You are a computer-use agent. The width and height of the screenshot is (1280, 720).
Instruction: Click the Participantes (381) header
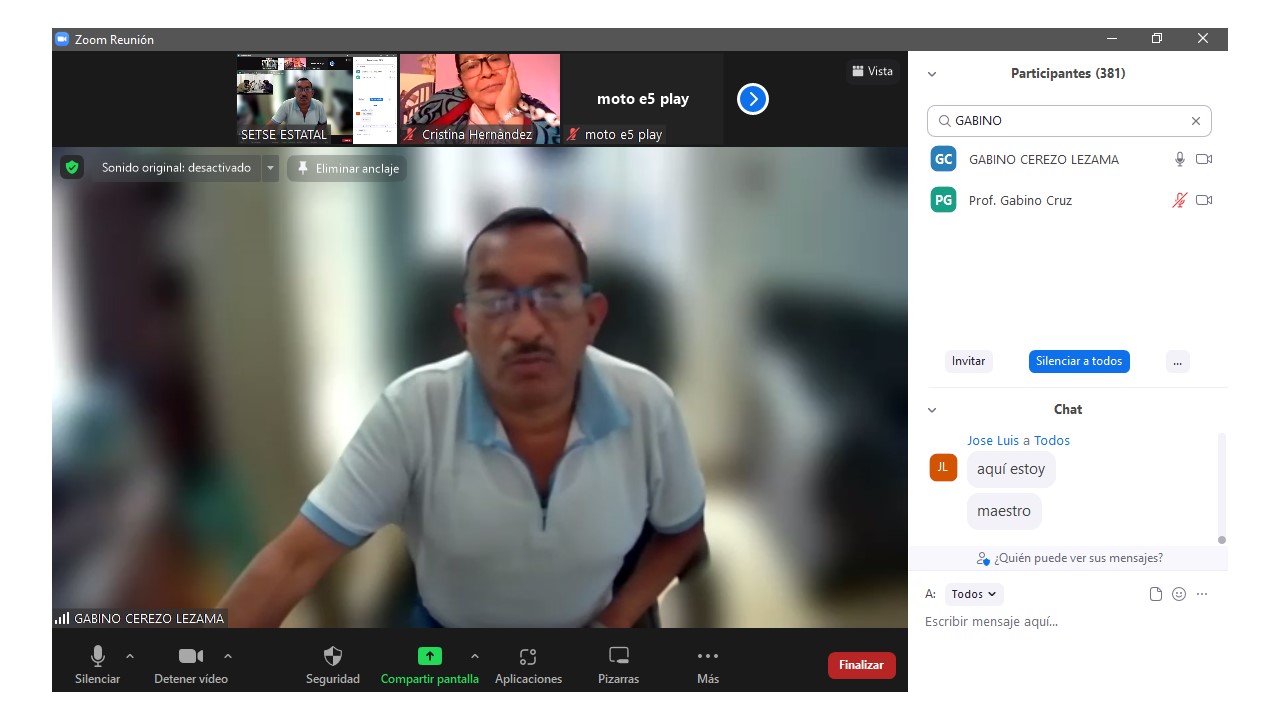[1068, 74]
